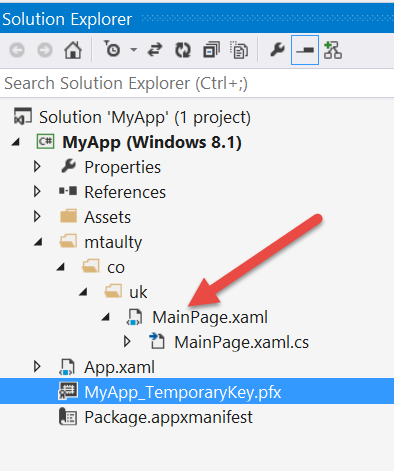The image size is (394, 471).
Task: Select MainPage.xaml in the tree
Action: (x=210, y=317)
